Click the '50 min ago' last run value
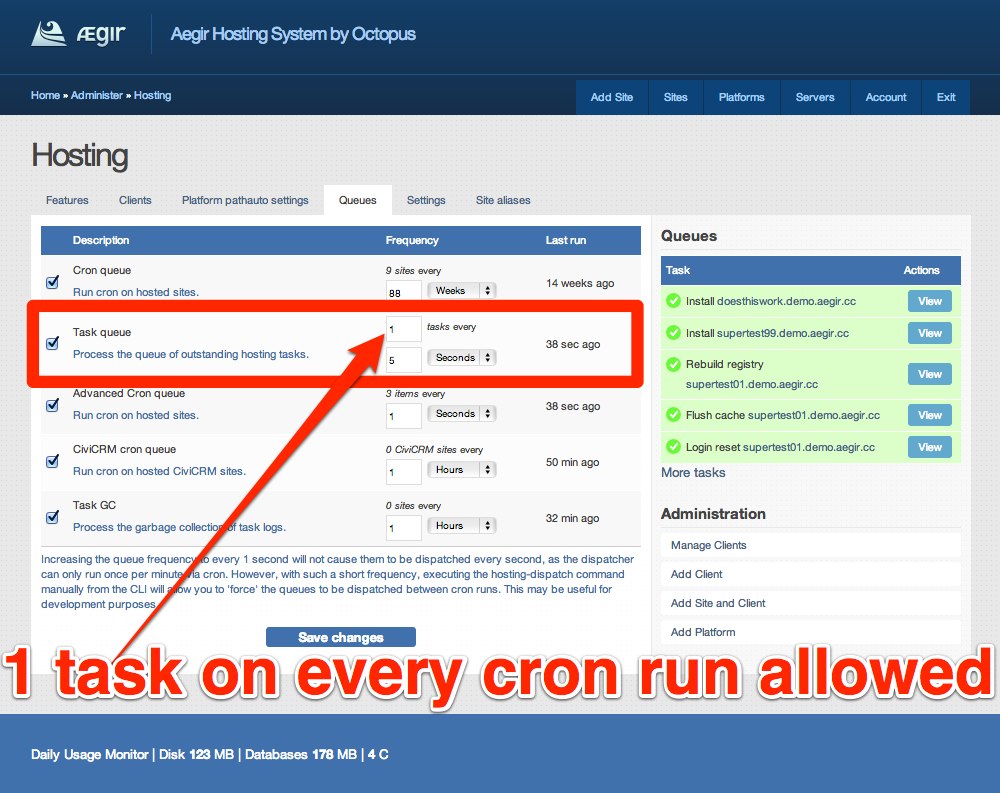This screenshot has width=1000, height=793. tap(572, 462)
